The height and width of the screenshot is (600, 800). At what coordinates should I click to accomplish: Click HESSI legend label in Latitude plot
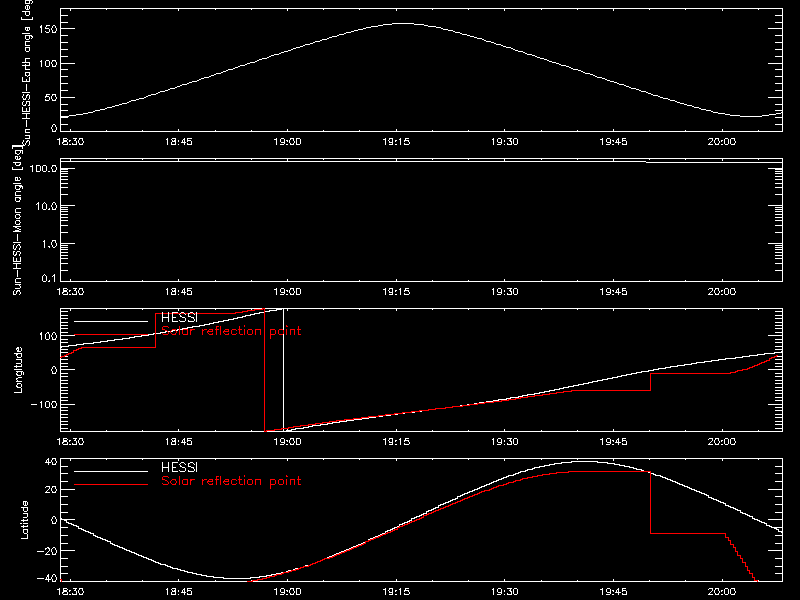point(179,467)
